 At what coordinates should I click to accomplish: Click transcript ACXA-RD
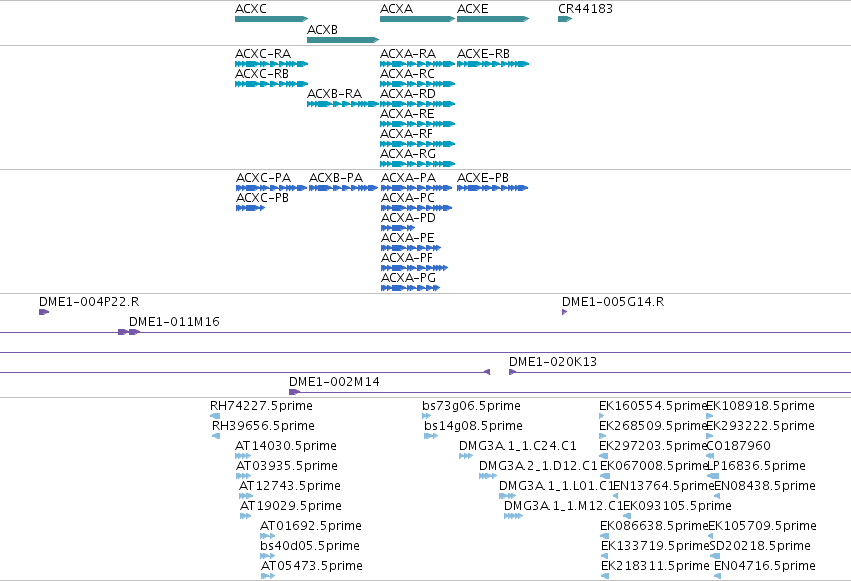tap(417, 104)
